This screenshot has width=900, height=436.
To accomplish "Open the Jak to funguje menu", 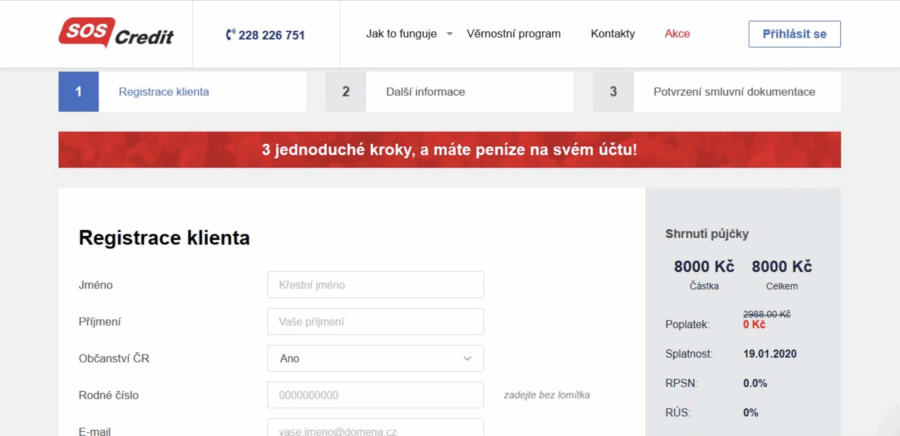I will (401, 34).
